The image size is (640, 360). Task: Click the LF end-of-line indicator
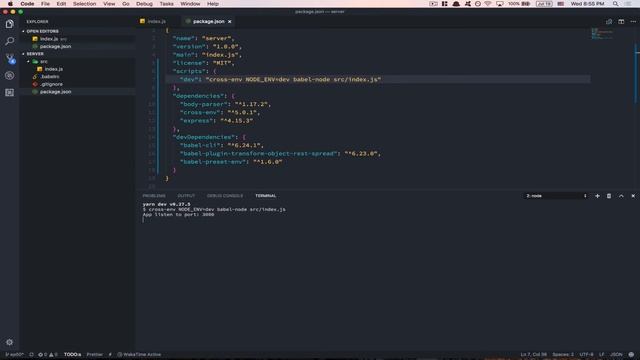pos(602,354)
